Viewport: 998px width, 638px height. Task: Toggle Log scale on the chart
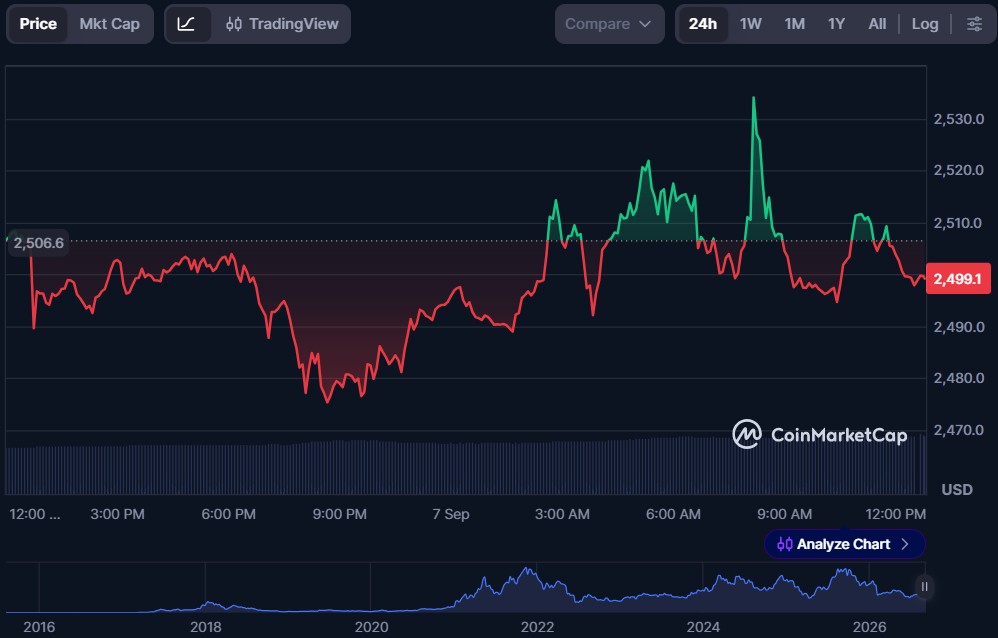pos(925,24)
